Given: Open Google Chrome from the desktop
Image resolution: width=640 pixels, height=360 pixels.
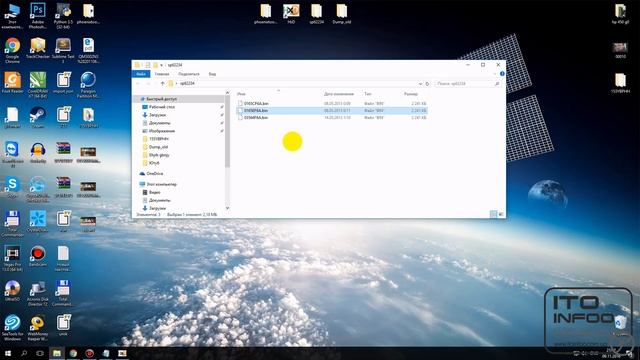Looking at the screenshot, I should [12, 51].
